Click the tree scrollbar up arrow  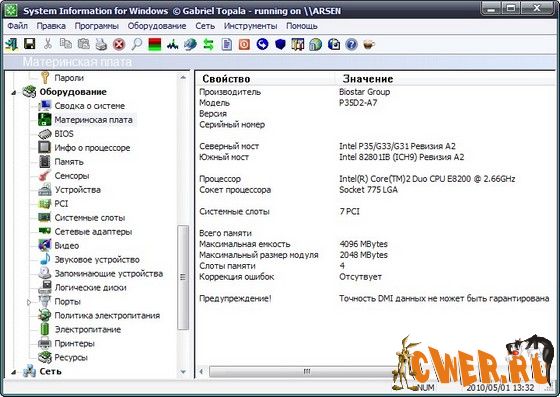pos(183,78)
